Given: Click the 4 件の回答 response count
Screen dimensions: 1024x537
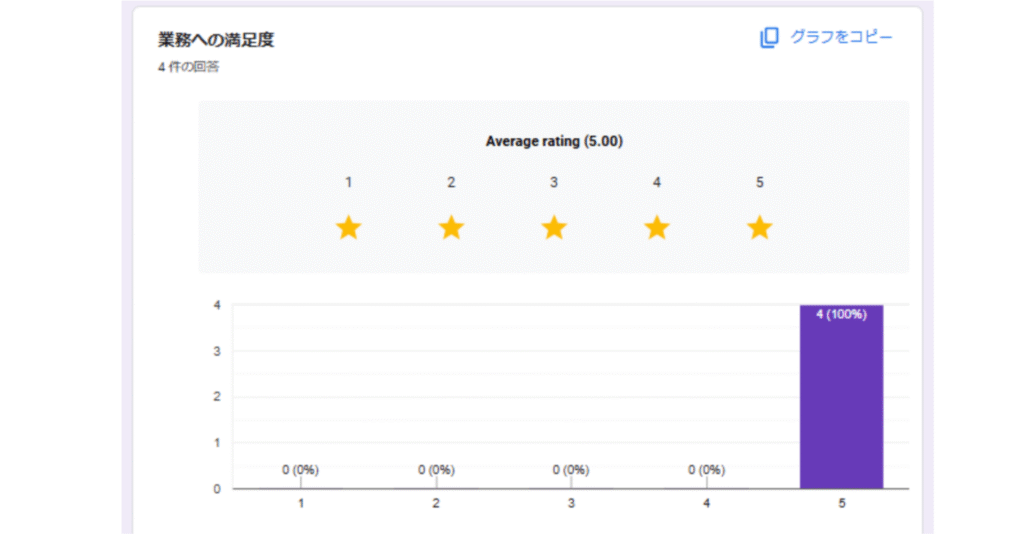Looking at the screenshot, I should pyautogui.click(x=188, y=68).
